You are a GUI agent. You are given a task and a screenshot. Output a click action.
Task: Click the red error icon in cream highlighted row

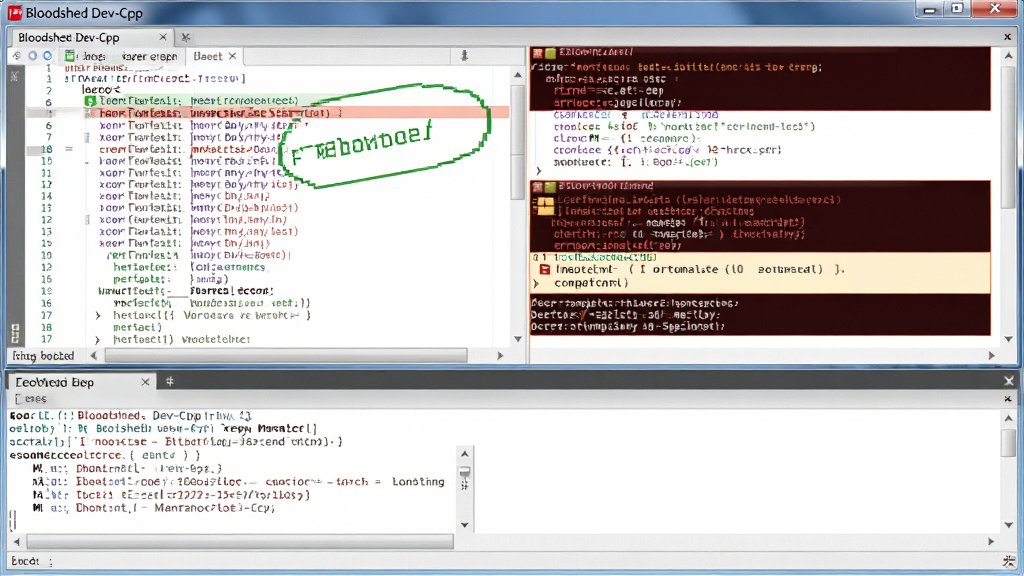pyautogui.click(x=545, y=269)
